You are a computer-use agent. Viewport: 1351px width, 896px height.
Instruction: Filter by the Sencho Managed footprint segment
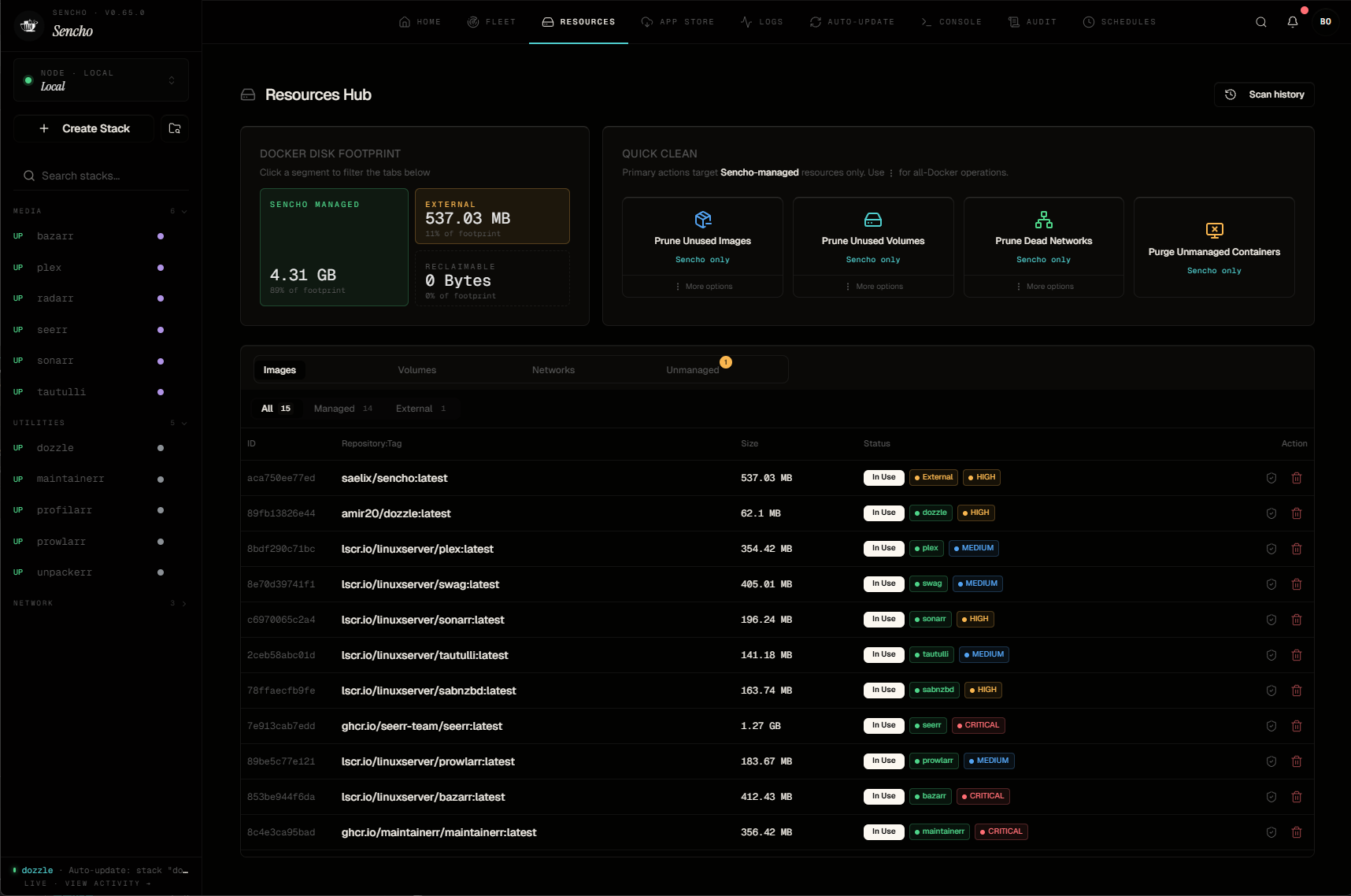point(334,247)
